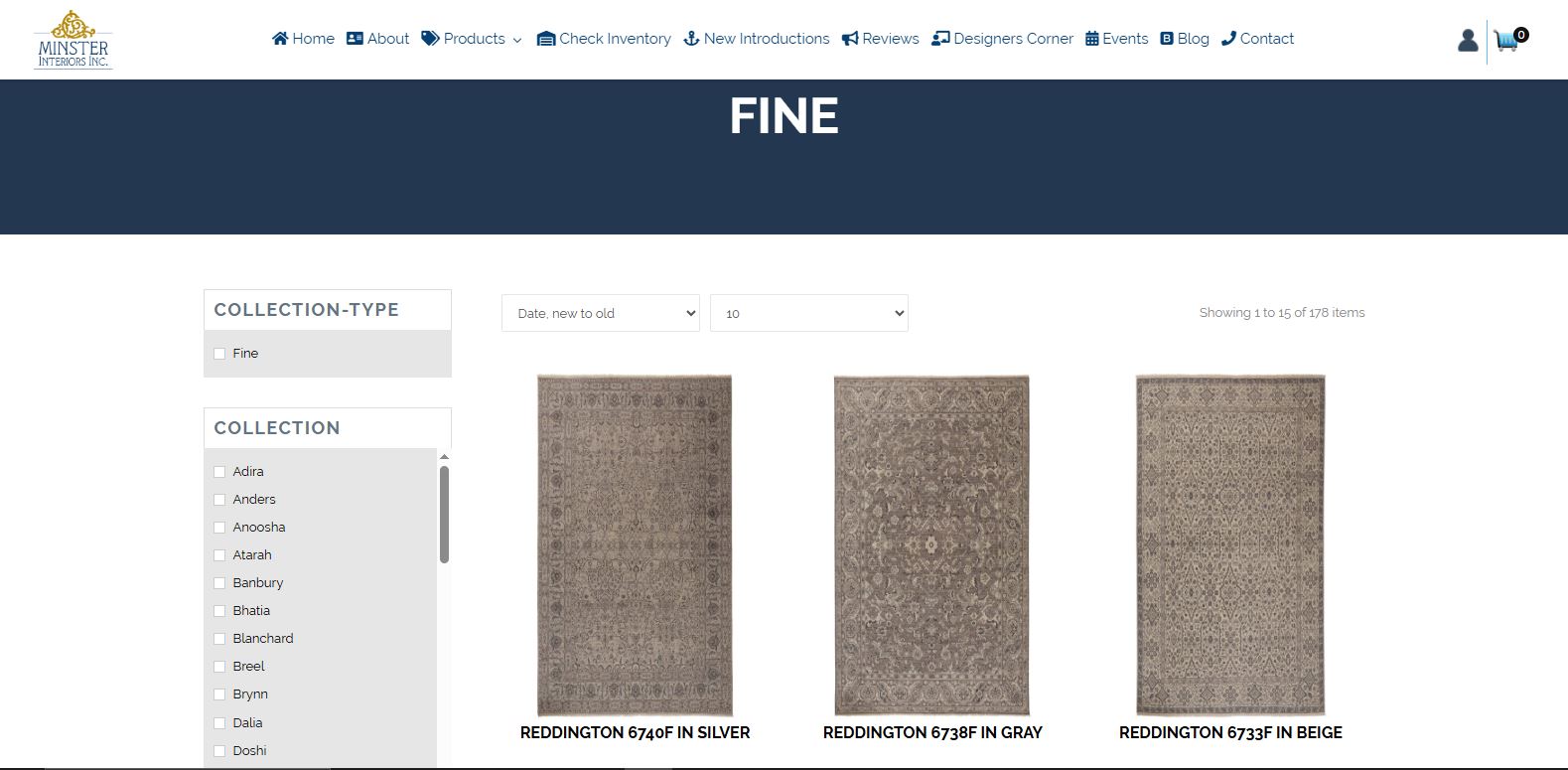Viewport: 1568px width, 770px height.
Task: Check the Atarah collection checkbox
Action: click(x=219, y=555)
